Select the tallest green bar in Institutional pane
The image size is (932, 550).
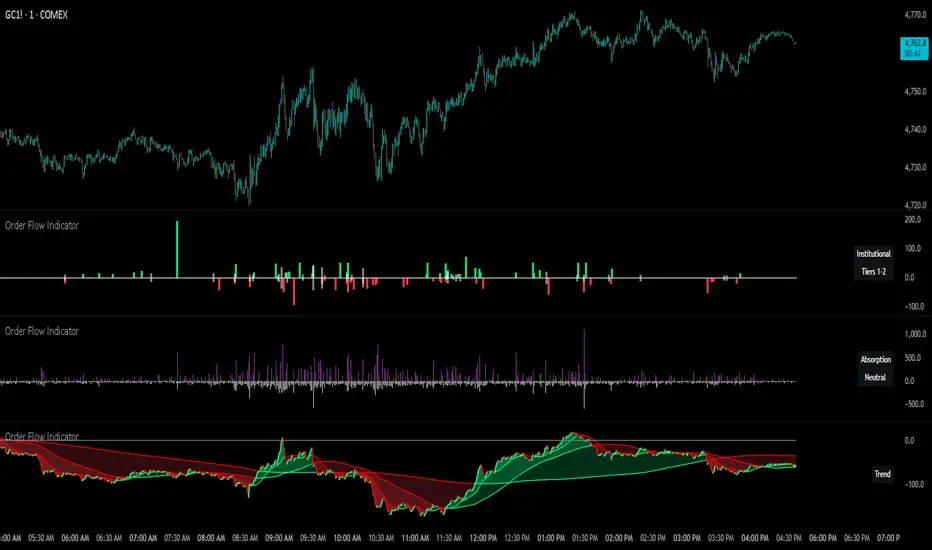177,249
